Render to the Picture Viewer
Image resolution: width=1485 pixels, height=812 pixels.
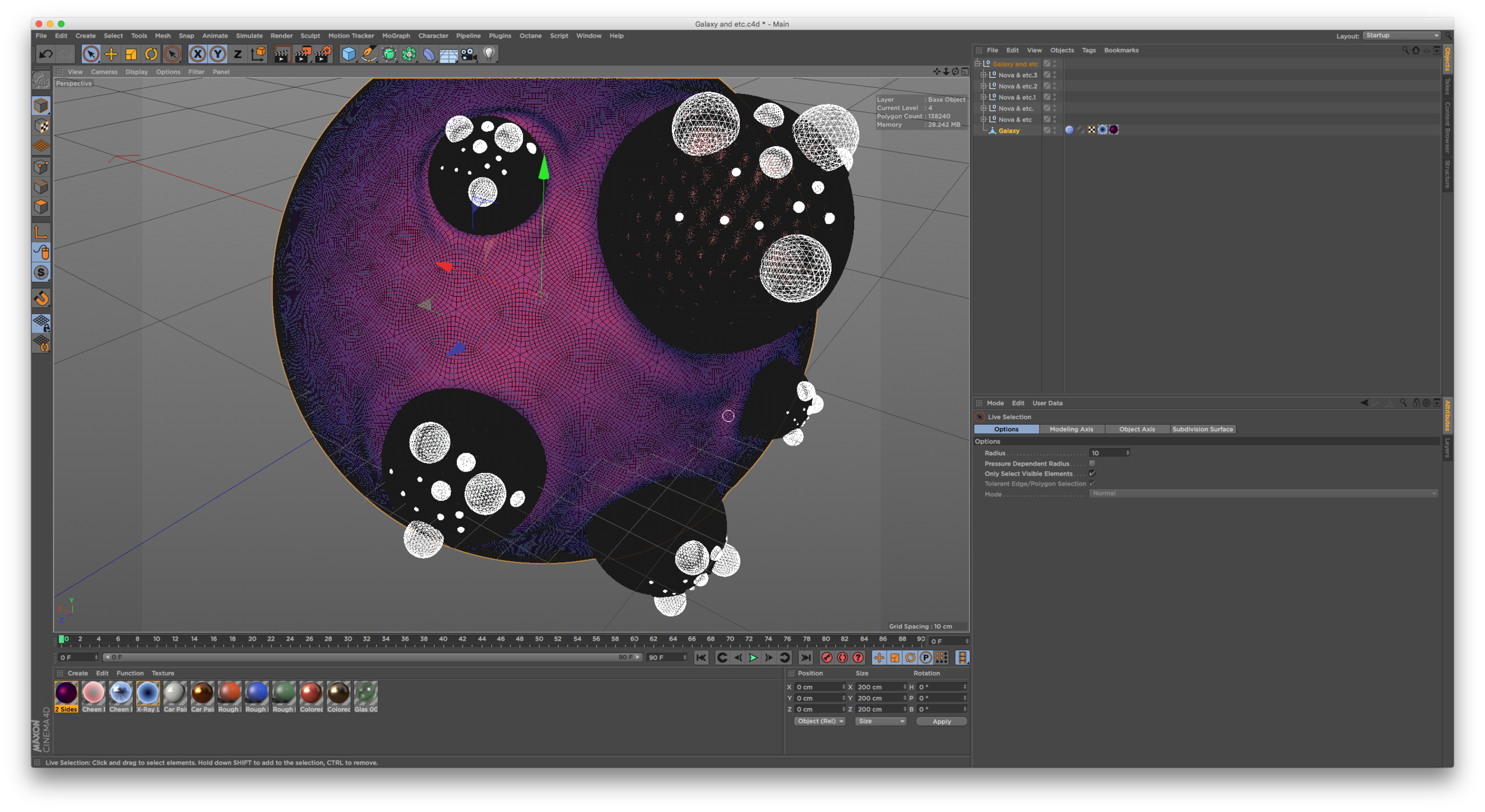[302, 54]
